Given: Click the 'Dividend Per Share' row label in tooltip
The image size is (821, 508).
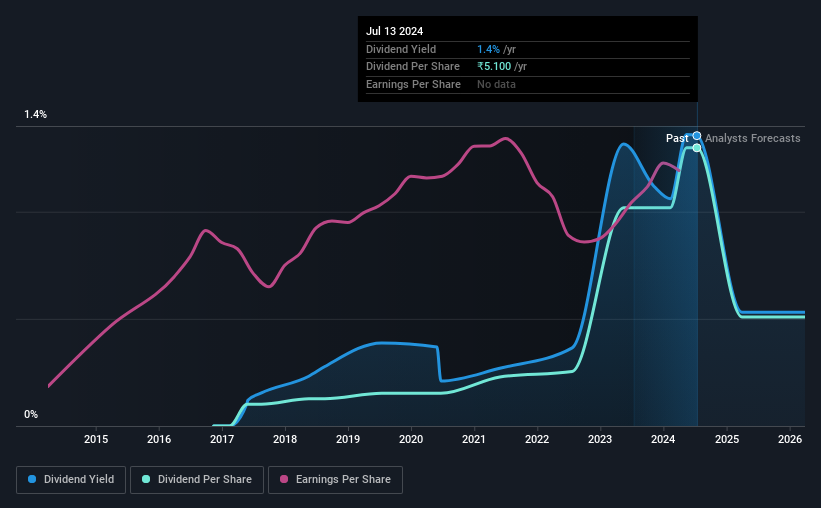Looking at the screenshot, I should (x=413, y=67).
